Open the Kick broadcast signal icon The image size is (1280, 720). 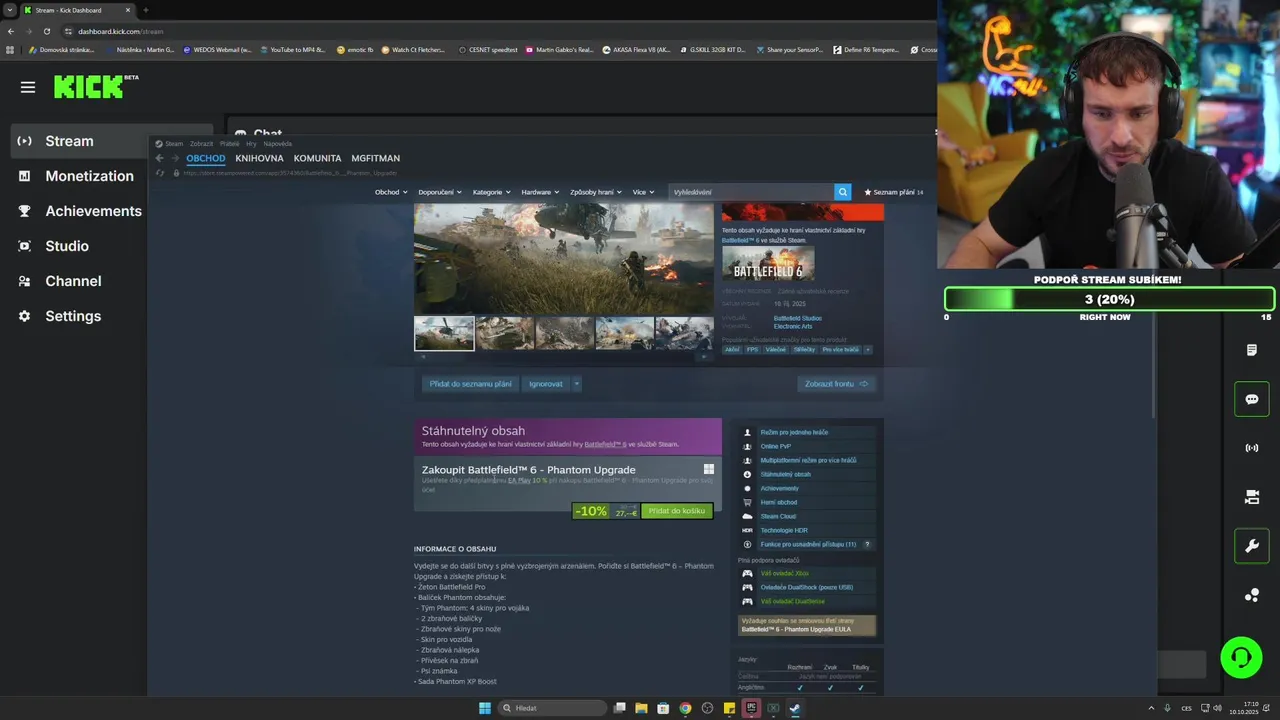(1252, 448)
